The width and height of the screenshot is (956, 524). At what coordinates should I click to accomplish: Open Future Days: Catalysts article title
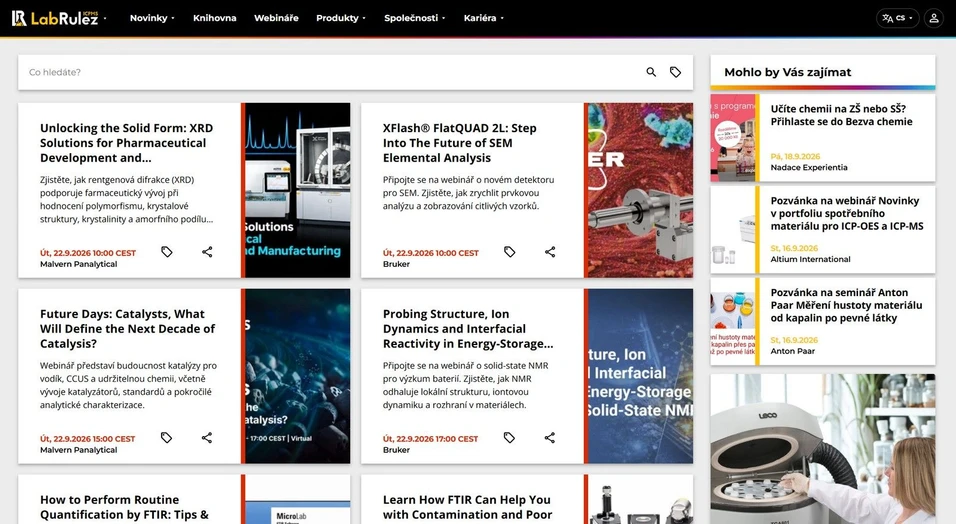(x=127, y=329)
